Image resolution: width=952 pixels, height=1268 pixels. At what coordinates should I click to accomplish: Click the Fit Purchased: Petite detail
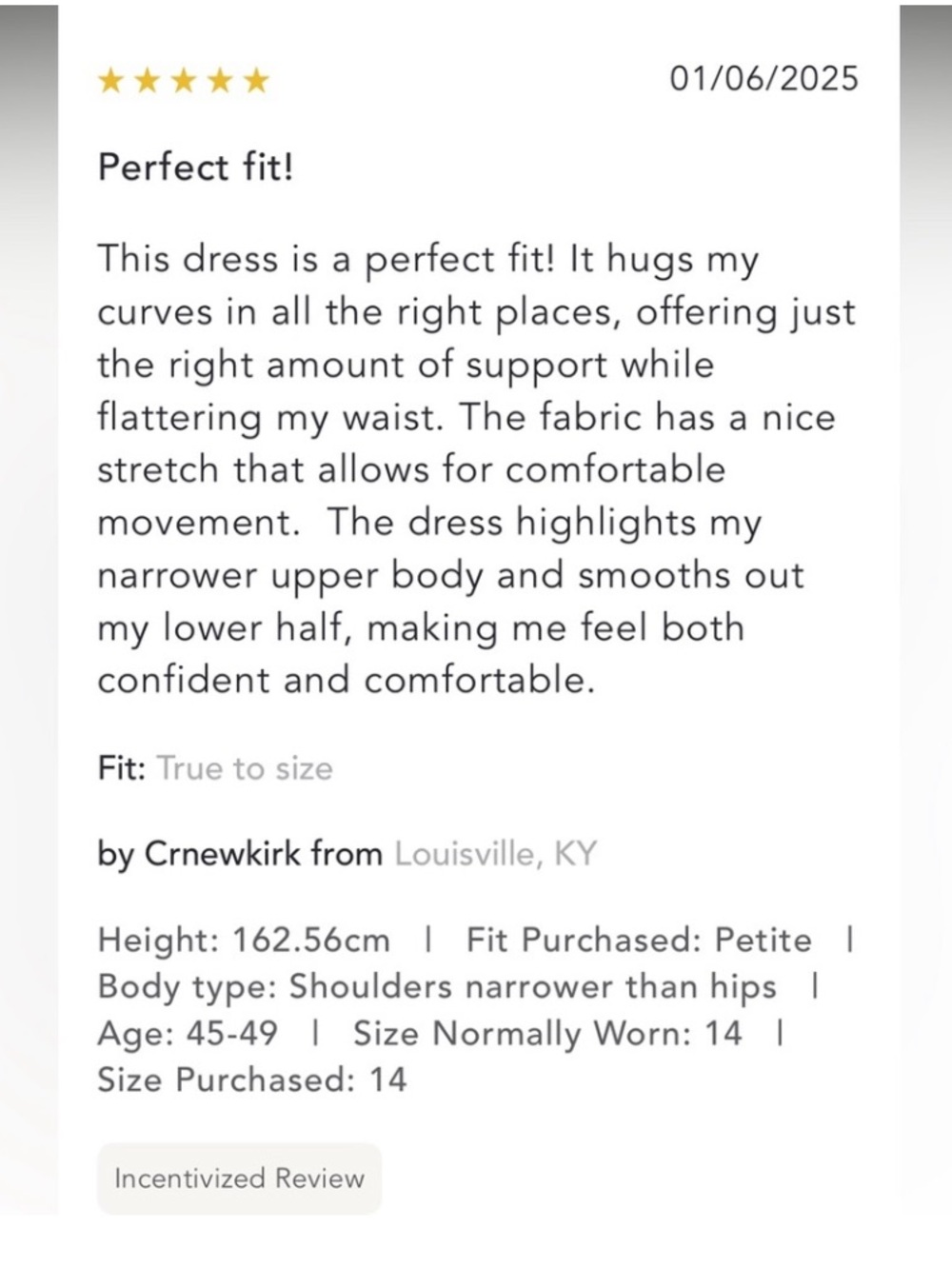click(639, 941)
